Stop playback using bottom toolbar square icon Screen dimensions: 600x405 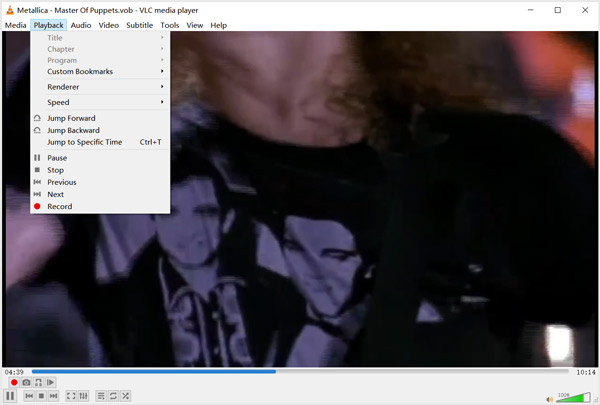click(41, 396)
